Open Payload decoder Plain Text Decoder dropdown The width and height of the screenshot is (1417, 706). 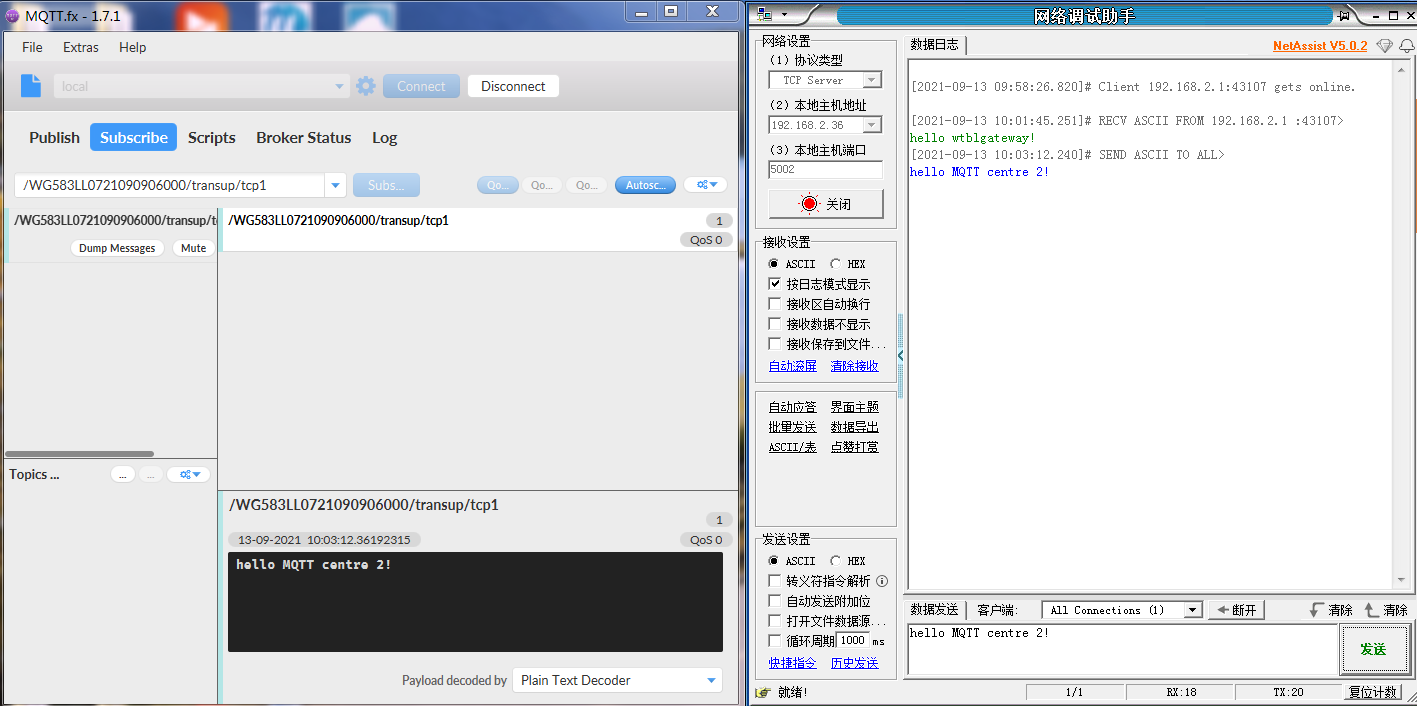coord(617,680)
